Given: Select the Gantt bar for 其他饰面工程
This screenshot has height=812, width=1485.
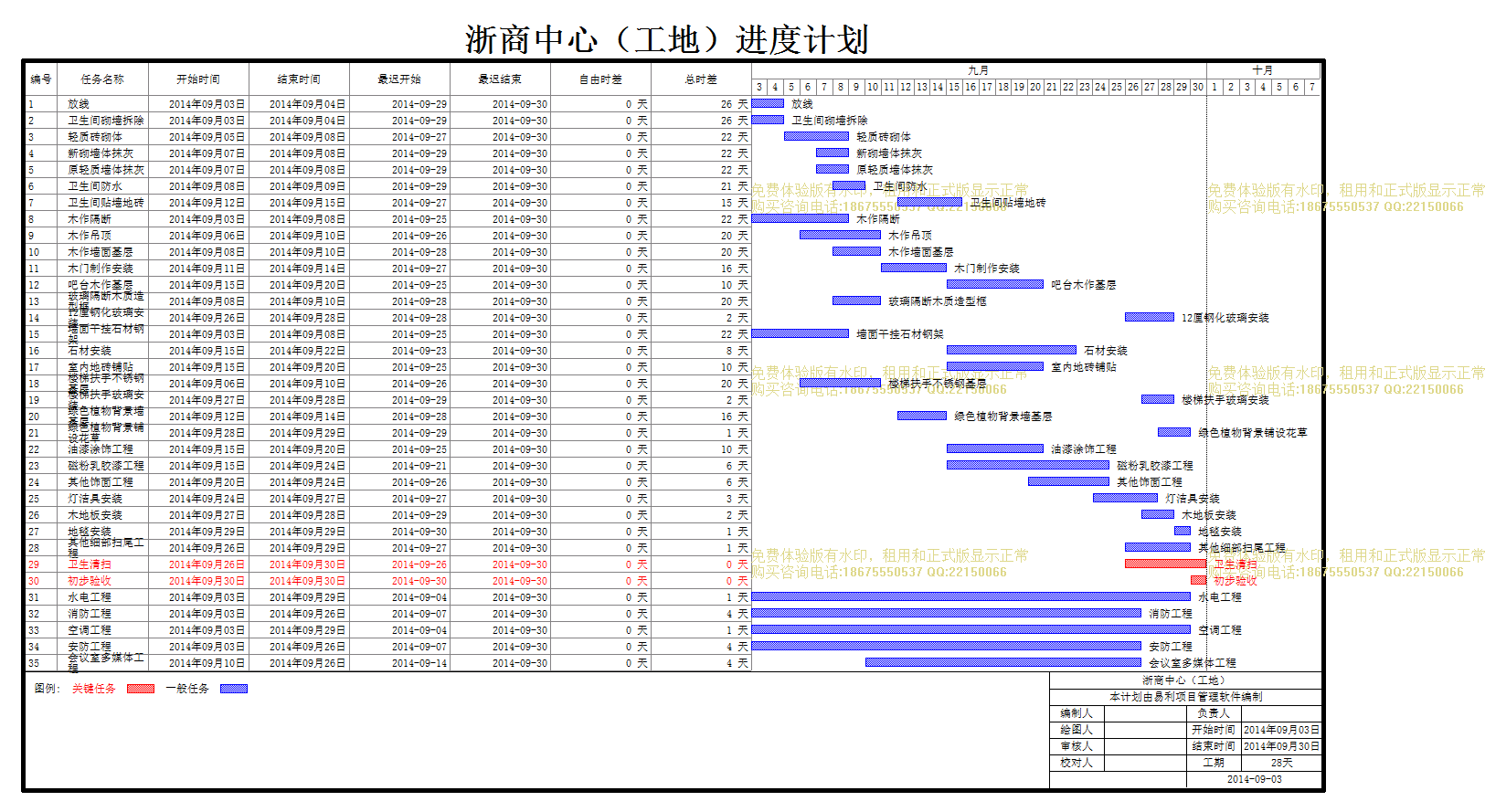Looking at the screenshot, I should 1067,481.
